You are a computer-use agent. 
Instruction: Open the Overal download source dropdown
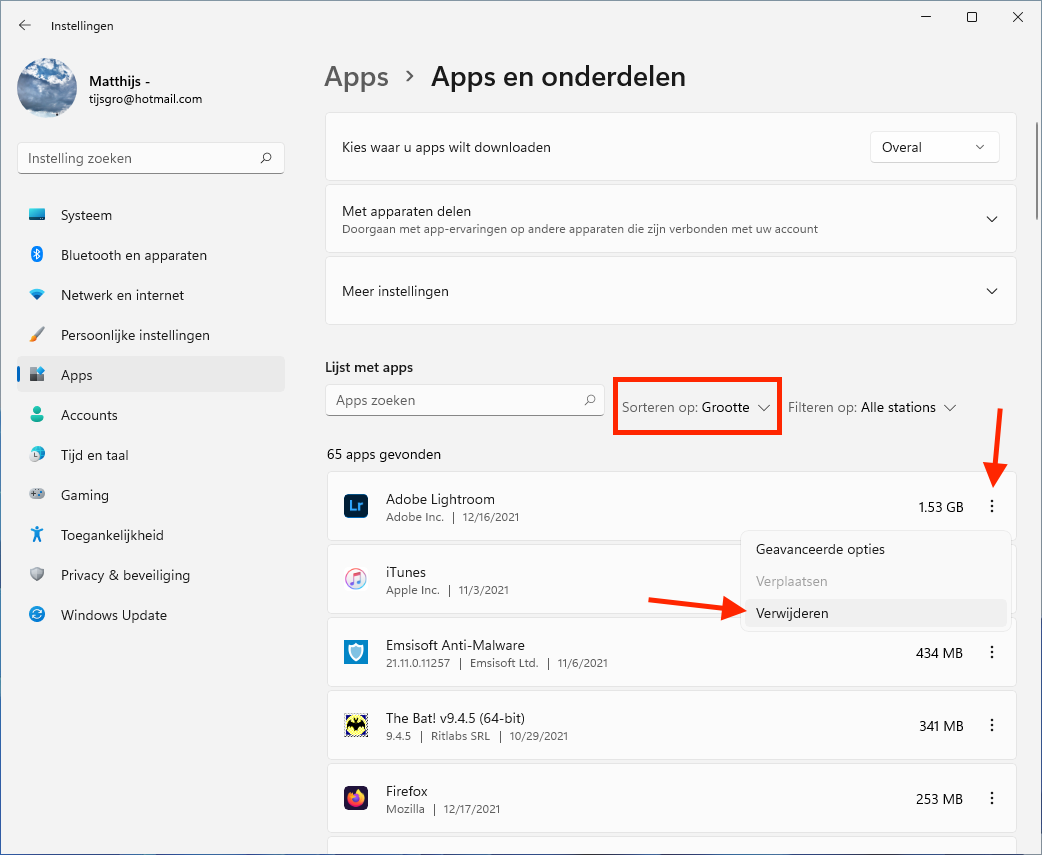coord(934,147)
